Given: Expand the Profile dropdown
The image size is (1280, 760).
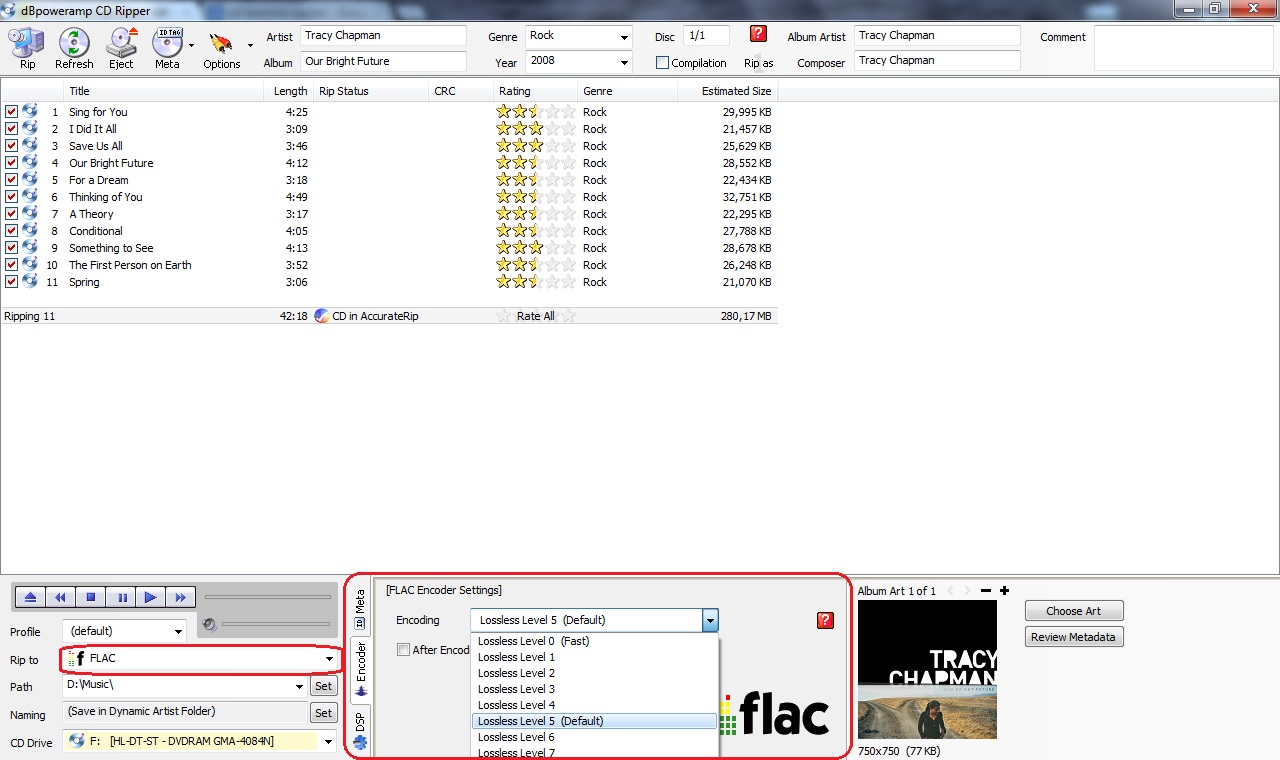Looking at the screenshot, I should (x=178, y=632).
